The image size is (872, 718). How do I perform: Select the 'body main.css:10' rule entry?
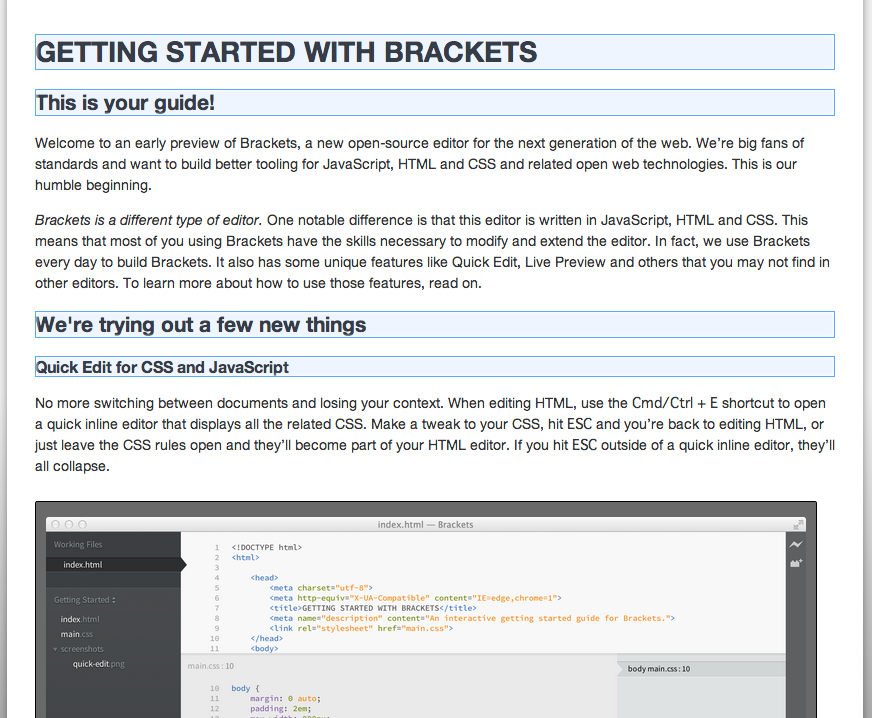coord(658,669)
